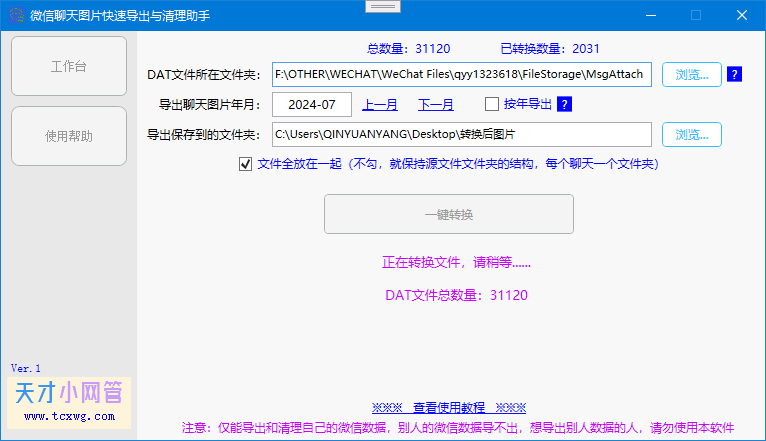Screen dimensions: 766x441
Task: Minimize the window
Action: 651,16
